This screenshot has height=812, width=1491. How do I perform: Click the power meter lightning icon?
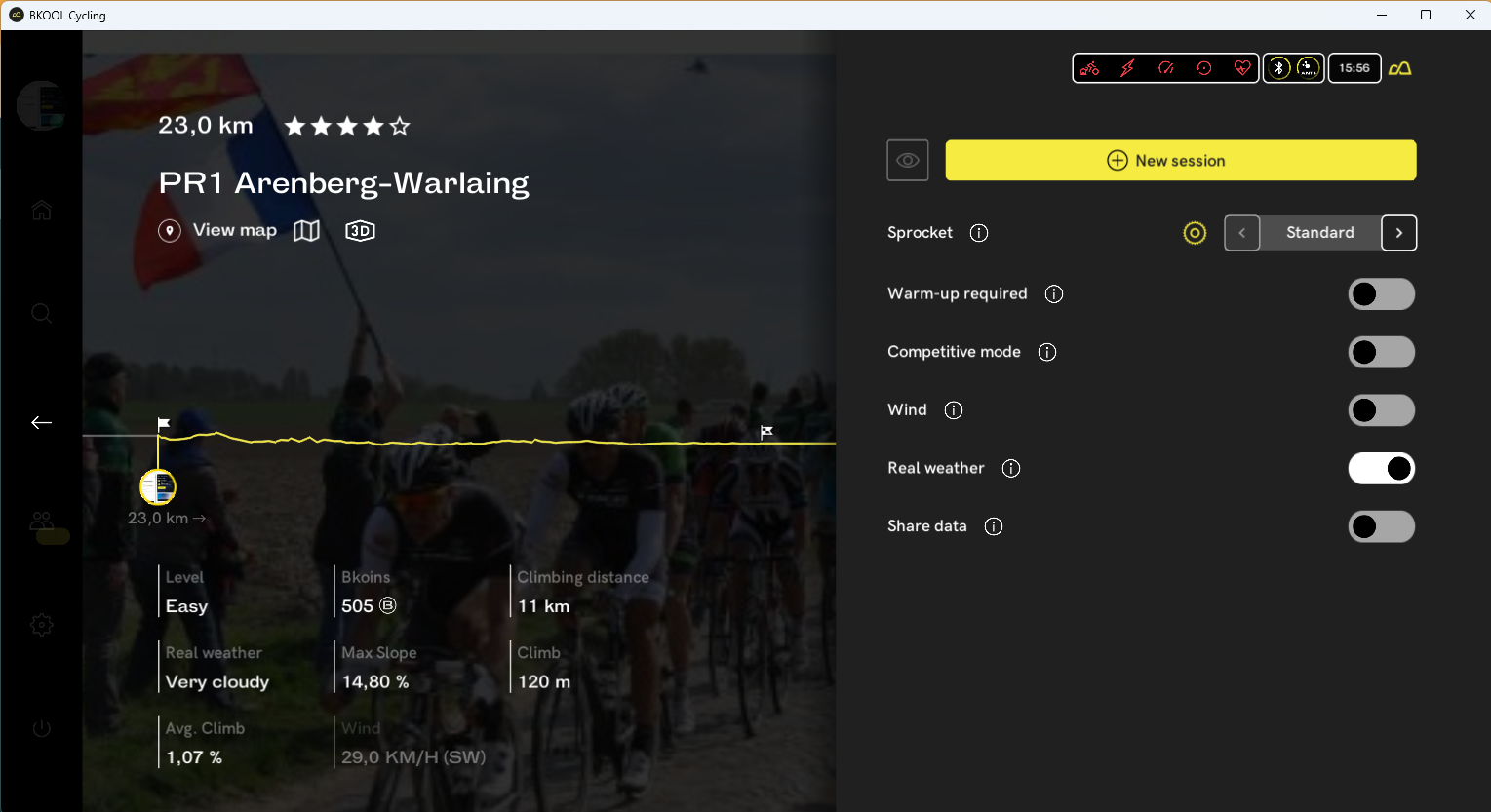pyautogui.click(x=1127, y=68)
